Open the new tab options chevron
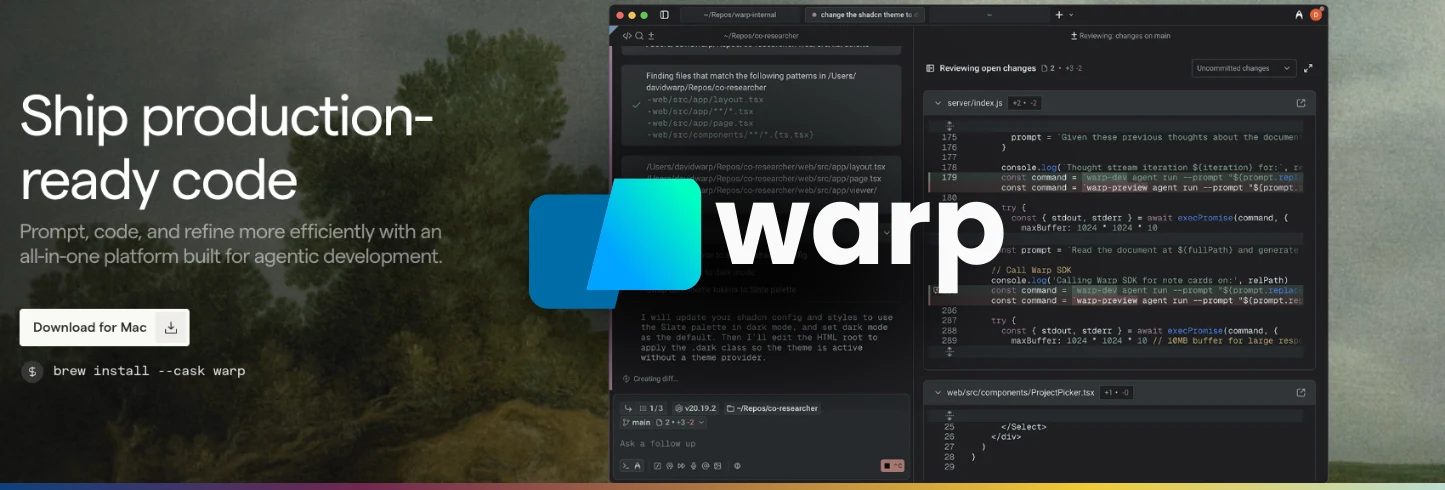Viewport: 1445px width, 490px height. coord(1071,15)
